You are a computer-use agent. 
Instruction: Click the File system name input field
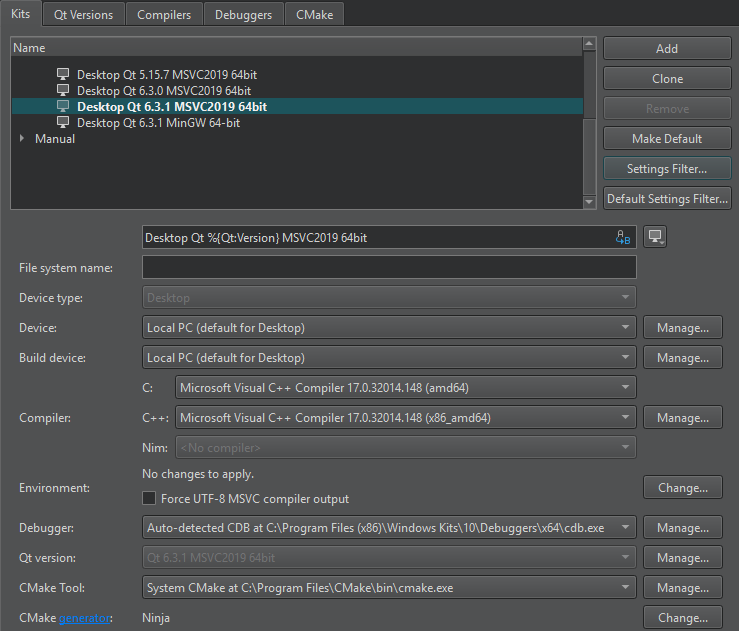click(389, 268)
